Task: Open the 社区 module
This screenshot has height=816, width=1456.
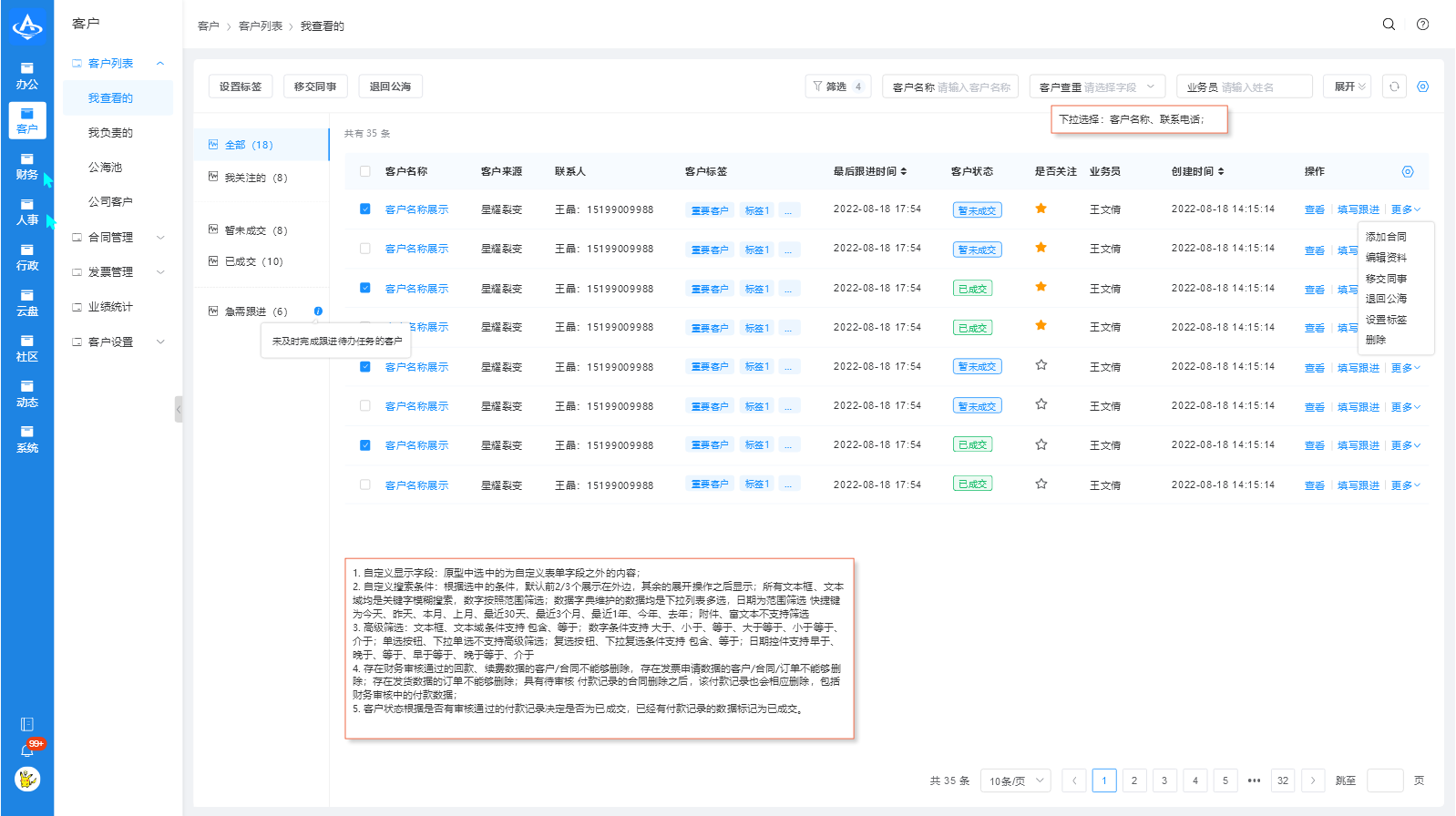Action: pyautogui.click(x=27, y=349)
